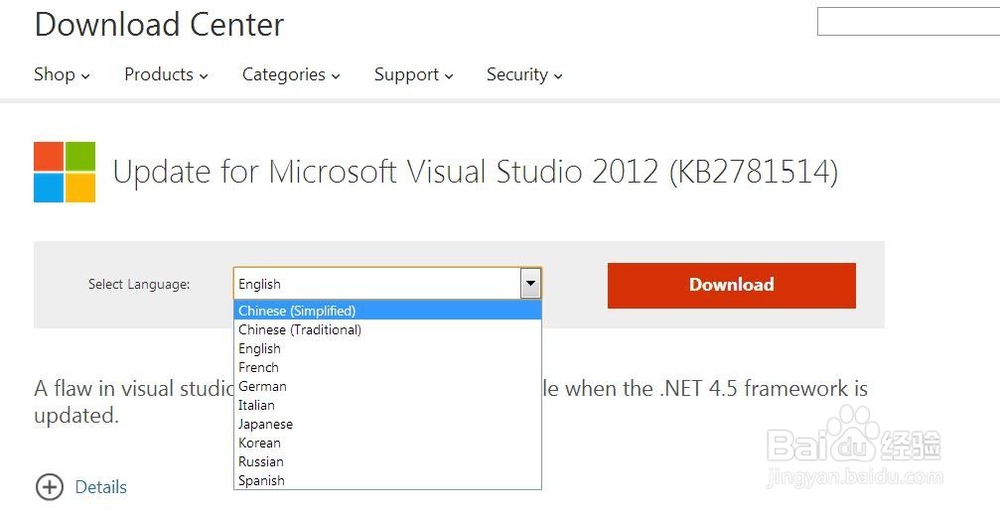Select German in the language list
Screen dimensions: 1000x511
pos(388,386)
